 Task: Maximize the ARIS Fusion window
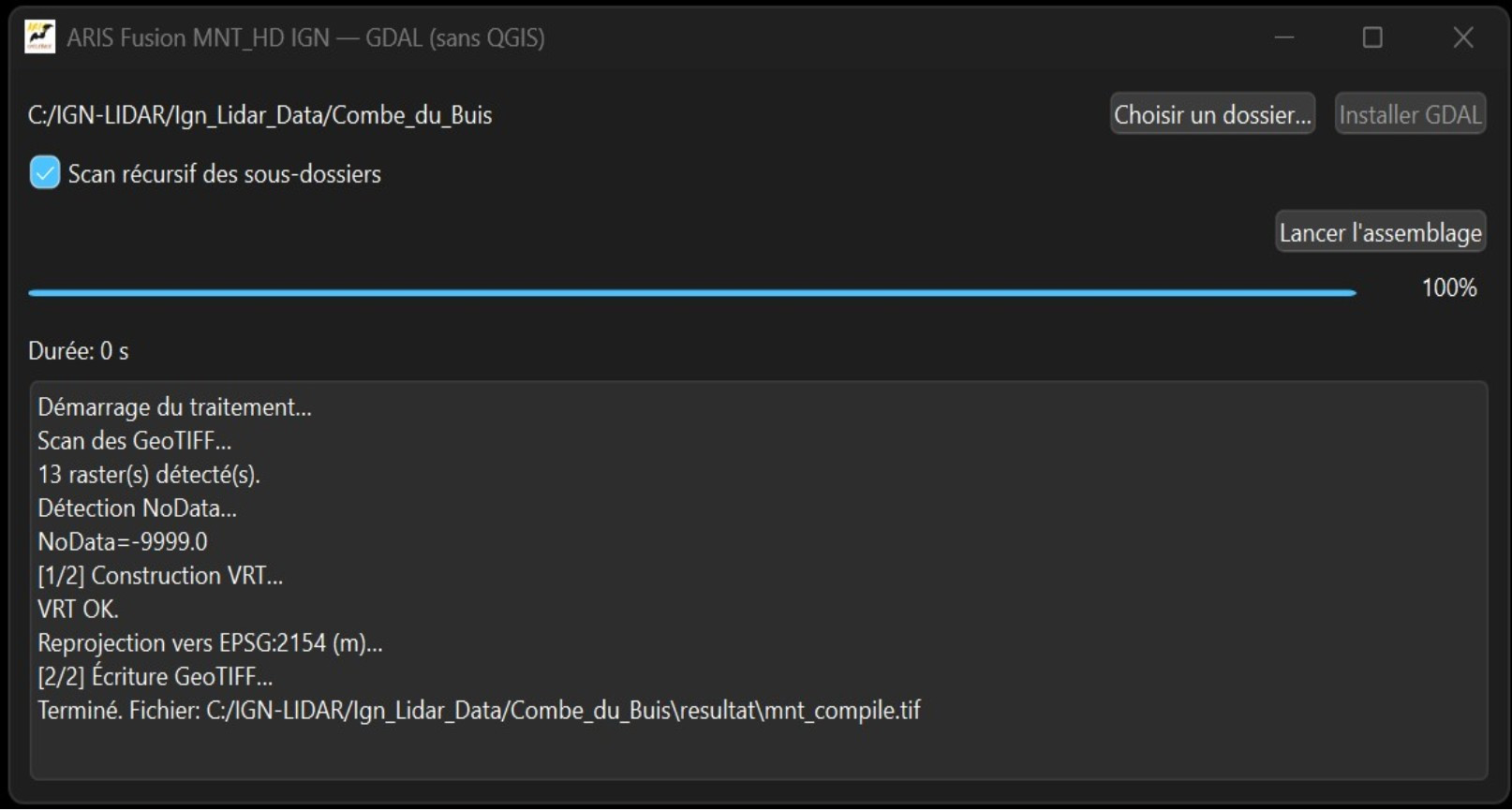[x=1372, y=37]
